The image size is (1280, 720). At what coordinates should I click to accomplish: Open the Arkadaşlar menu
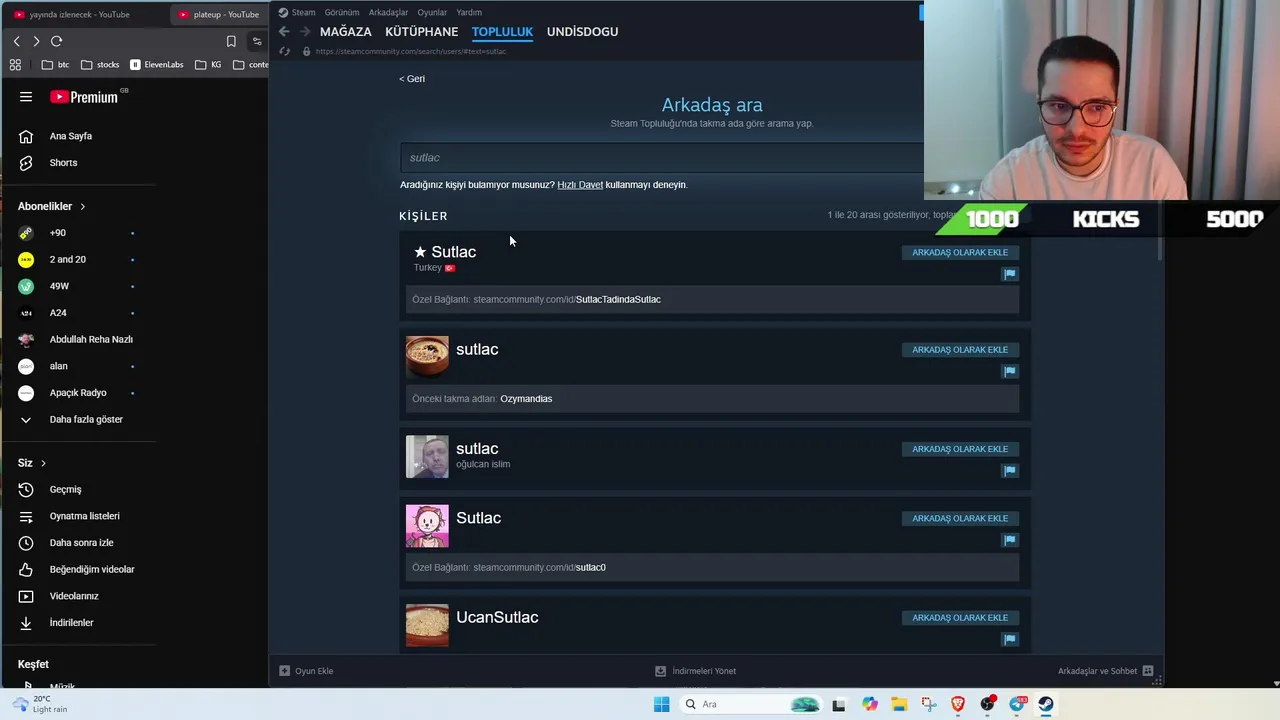pyautogui.click(x=388, y=12)
